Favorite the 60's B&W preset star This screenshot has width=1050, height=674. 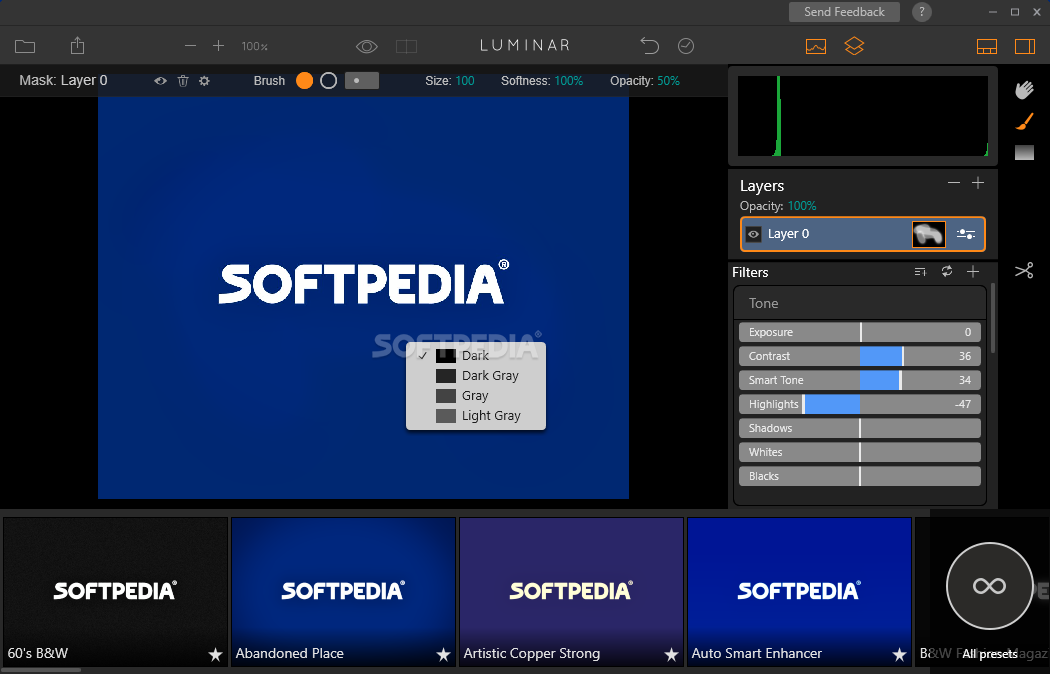(215, 654)
